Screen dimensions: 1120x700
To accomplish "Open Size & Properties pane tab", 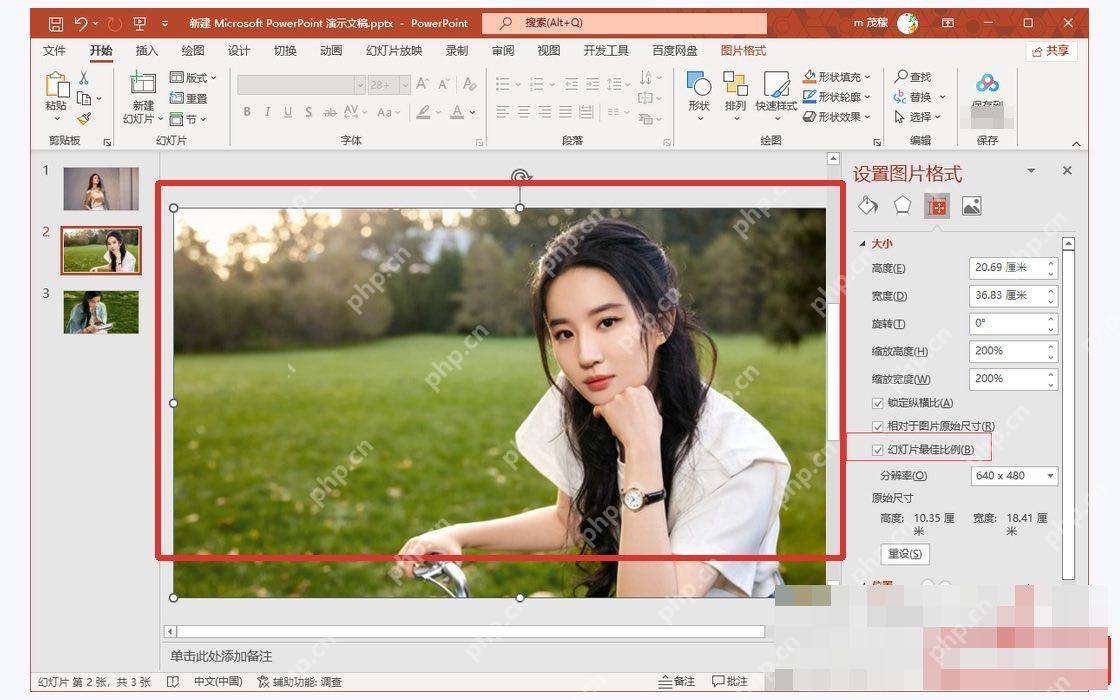I will [936, 206].
